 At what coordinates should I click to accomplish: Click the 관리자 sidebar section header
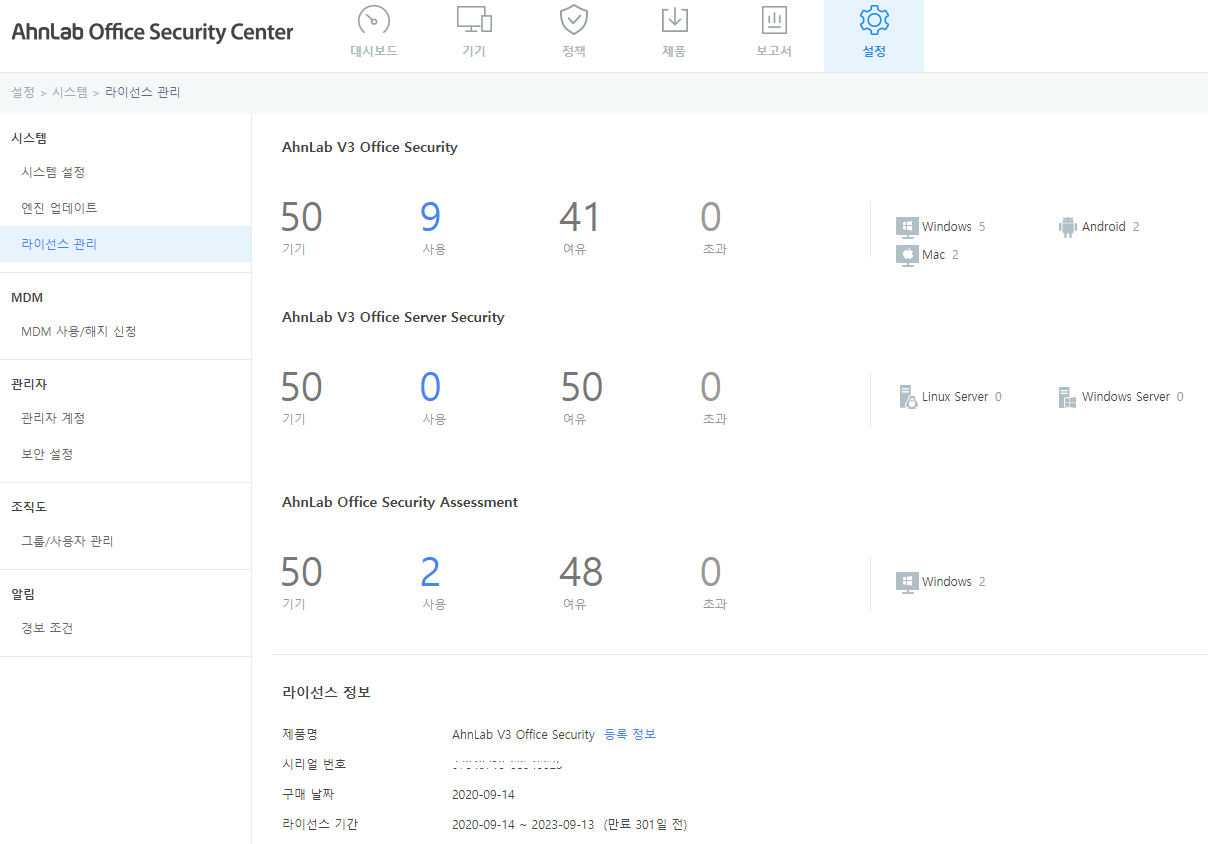coord(29,384)
